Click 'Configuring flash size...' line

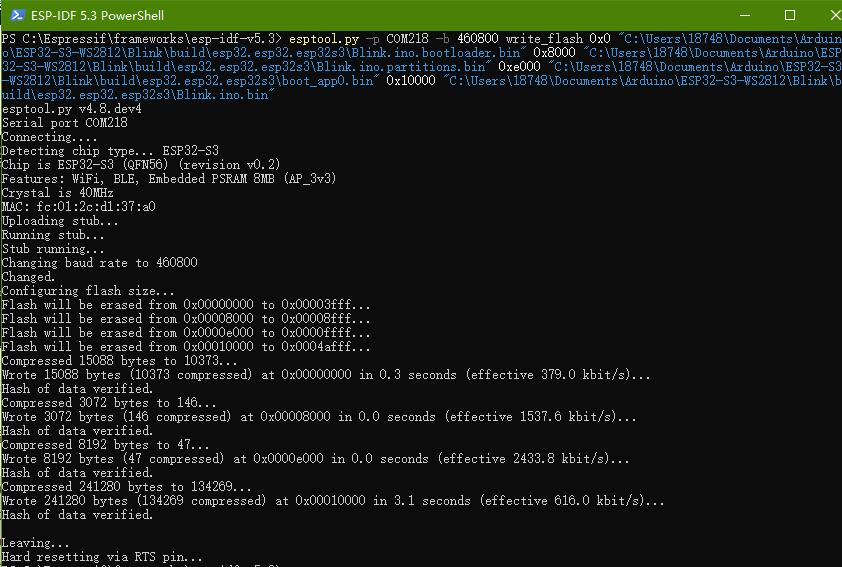point(88,291)
